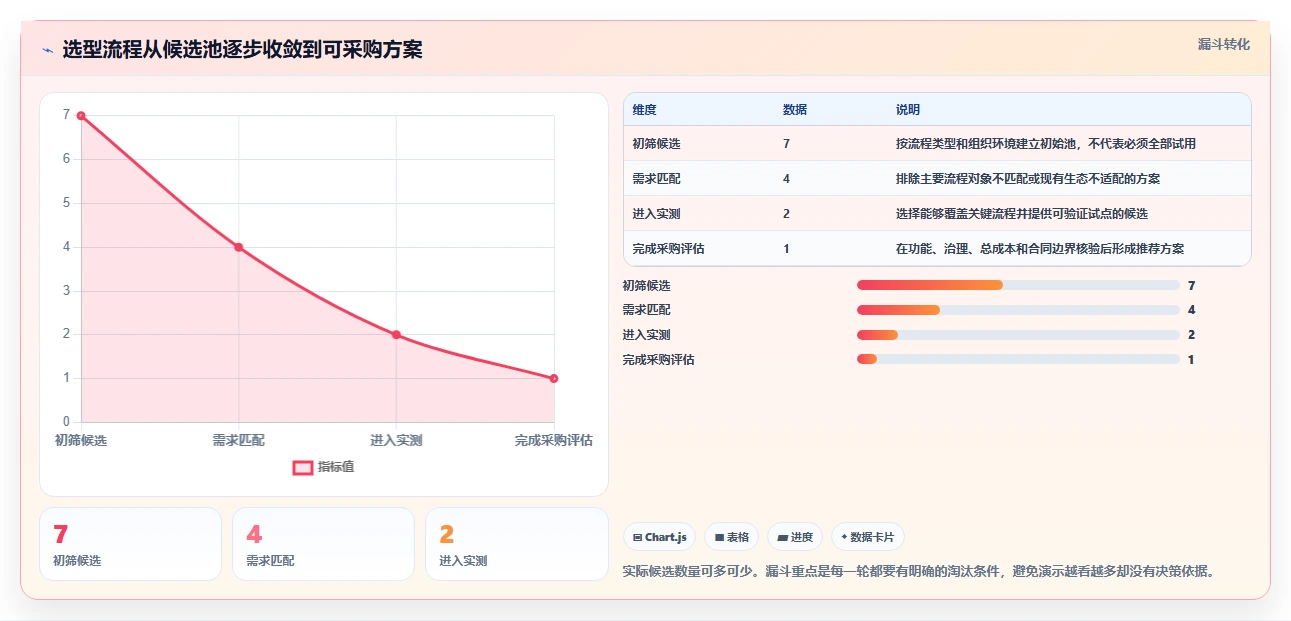Click the 需求匹配 data point on chart
The image size is (1291, 621).
click(239, 247)
